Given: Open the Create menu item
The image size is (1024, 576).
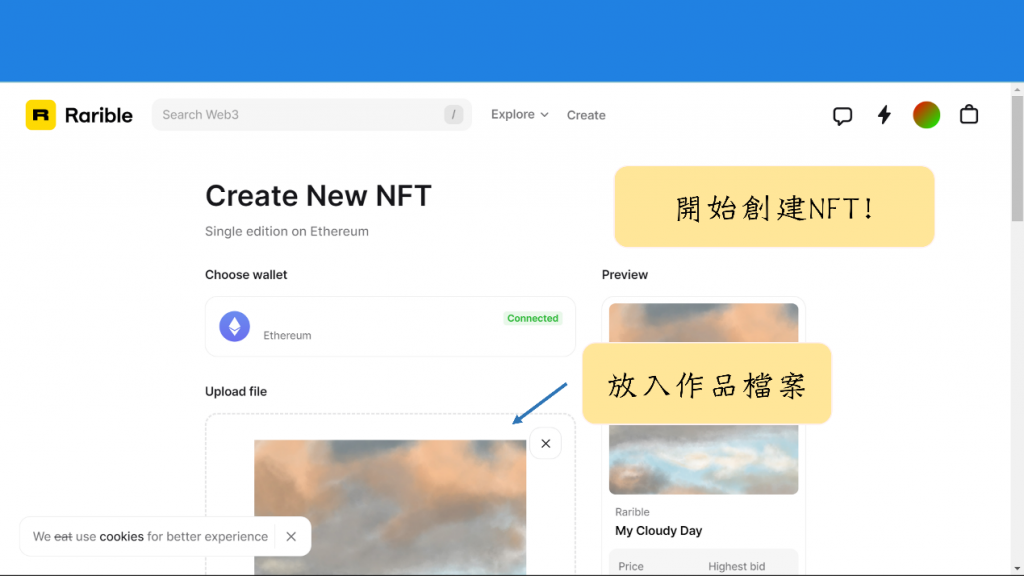Looking at the screenshot, I should click(586, 115).
